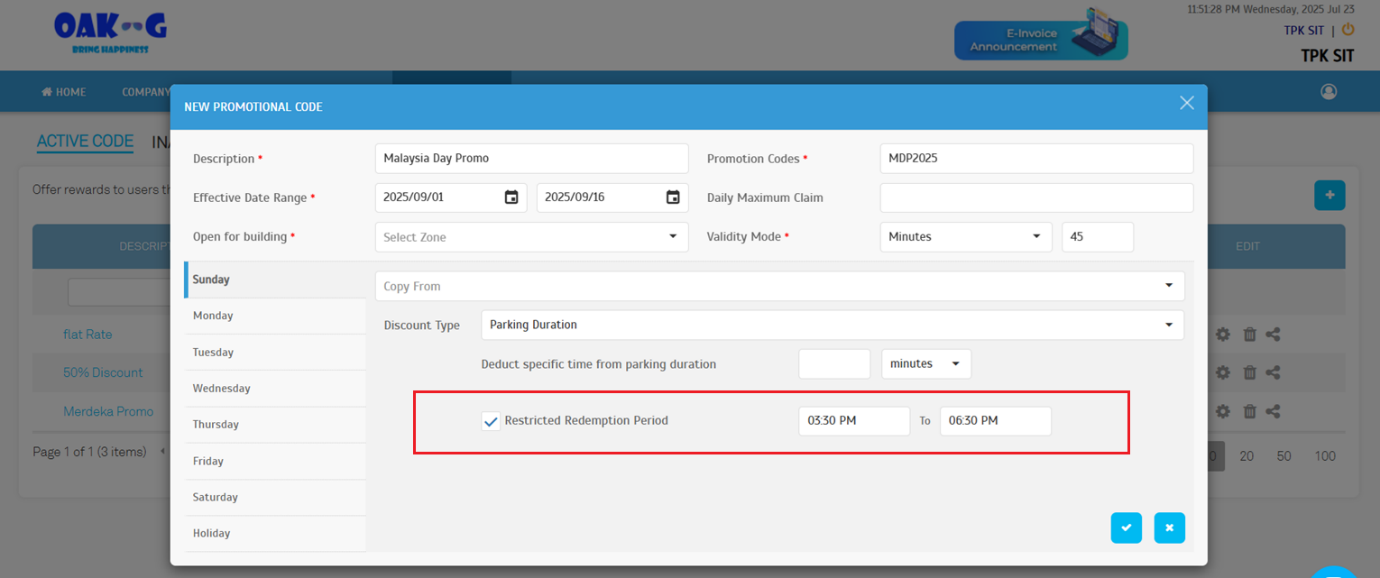Select the Wednesday day tab
This screenshot has height=578, width=1380.
[x=221, y=388]
